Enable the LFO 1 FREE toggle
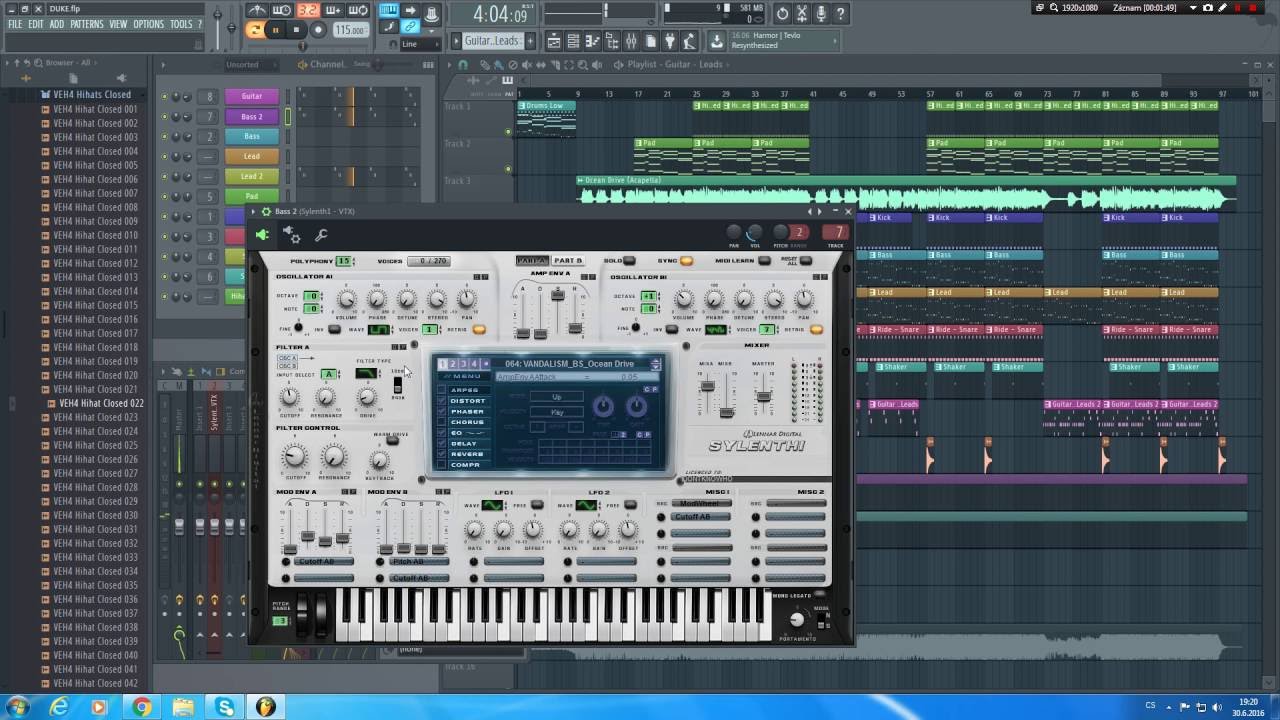The image size is (1280, 720). (537, 505)
